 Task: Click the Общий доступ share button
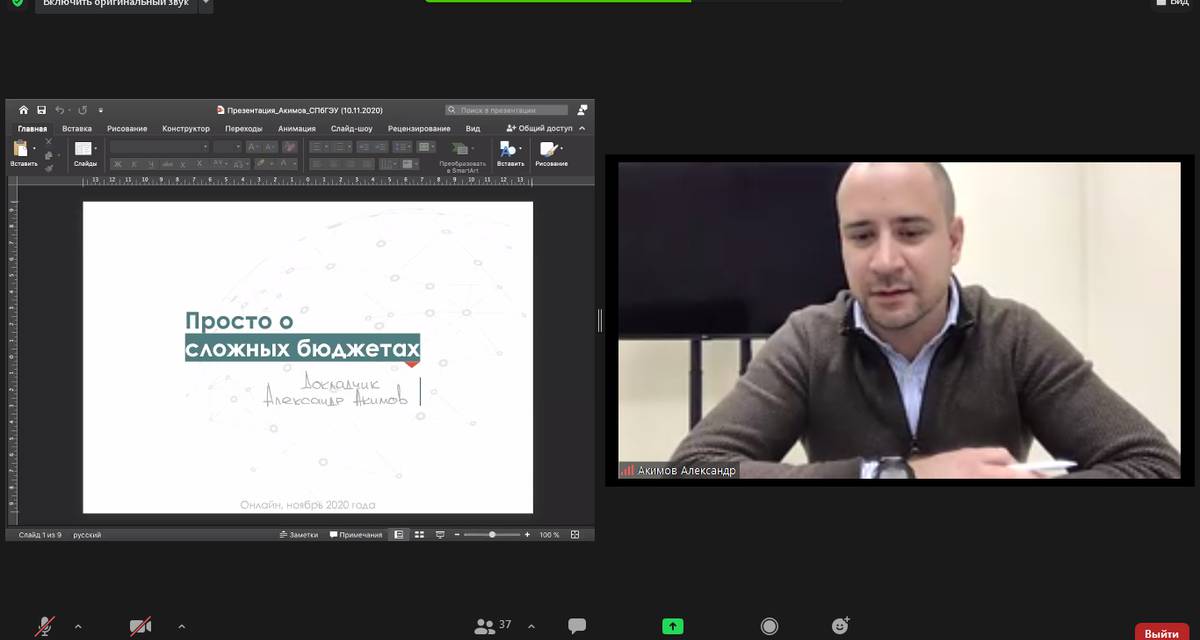point(540,129)
